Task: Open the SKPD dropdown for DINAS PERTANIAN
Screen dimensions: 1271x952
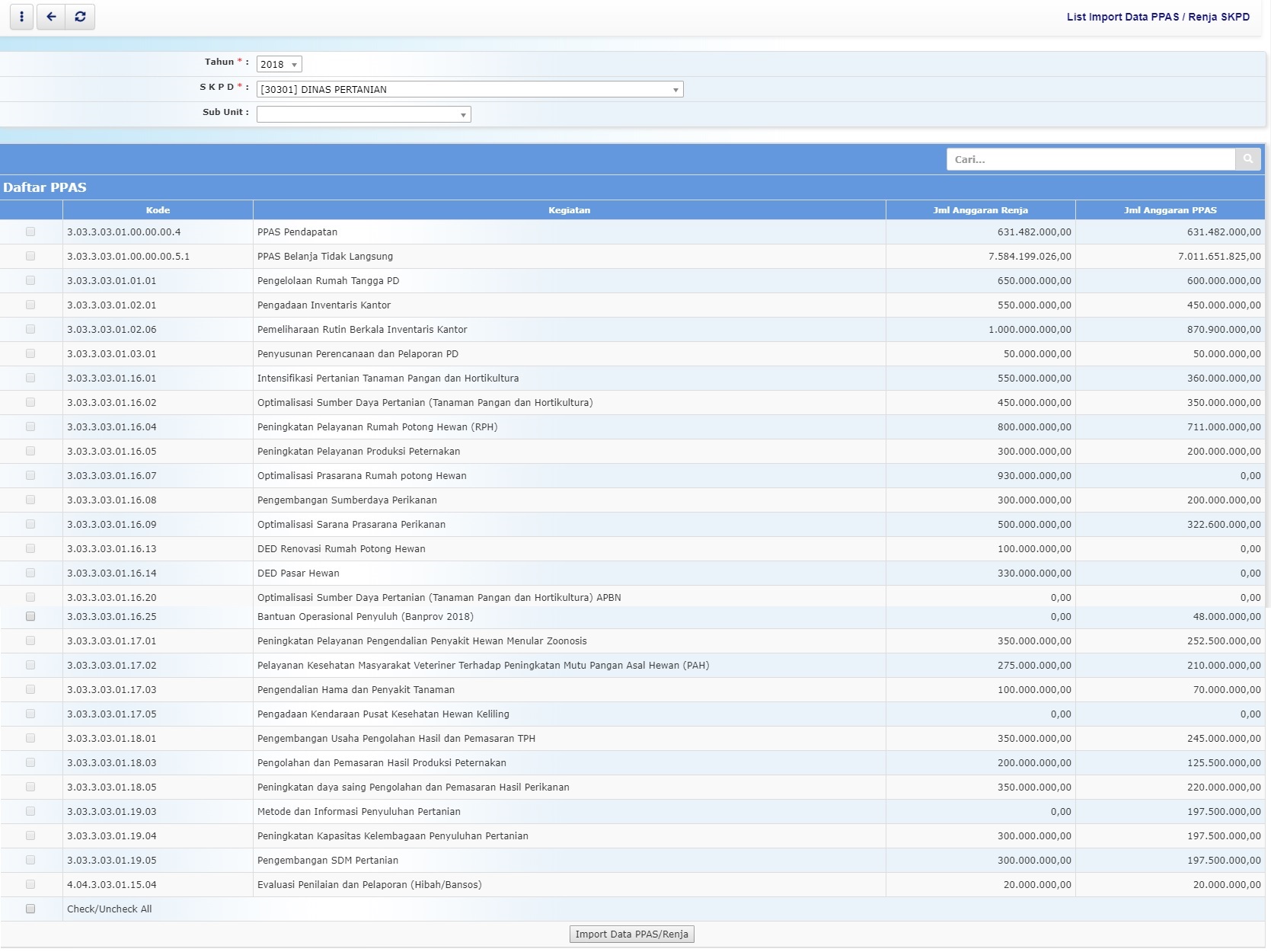Action: pyautogui.click(x=469, y=89)
